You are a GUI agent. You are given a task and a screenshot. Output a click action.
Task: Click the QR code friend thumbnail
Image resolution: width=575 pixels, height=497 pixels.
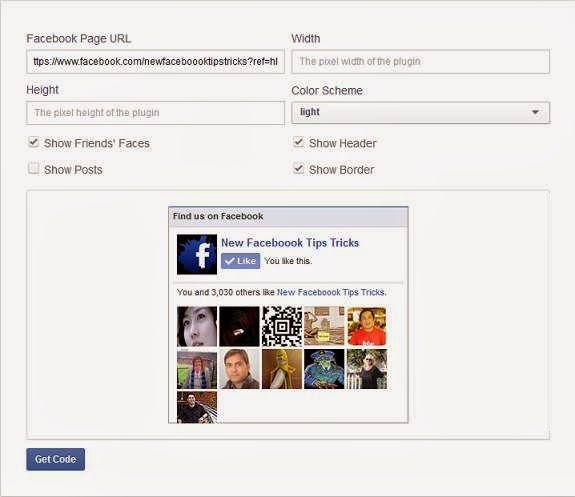click(282, 326)
